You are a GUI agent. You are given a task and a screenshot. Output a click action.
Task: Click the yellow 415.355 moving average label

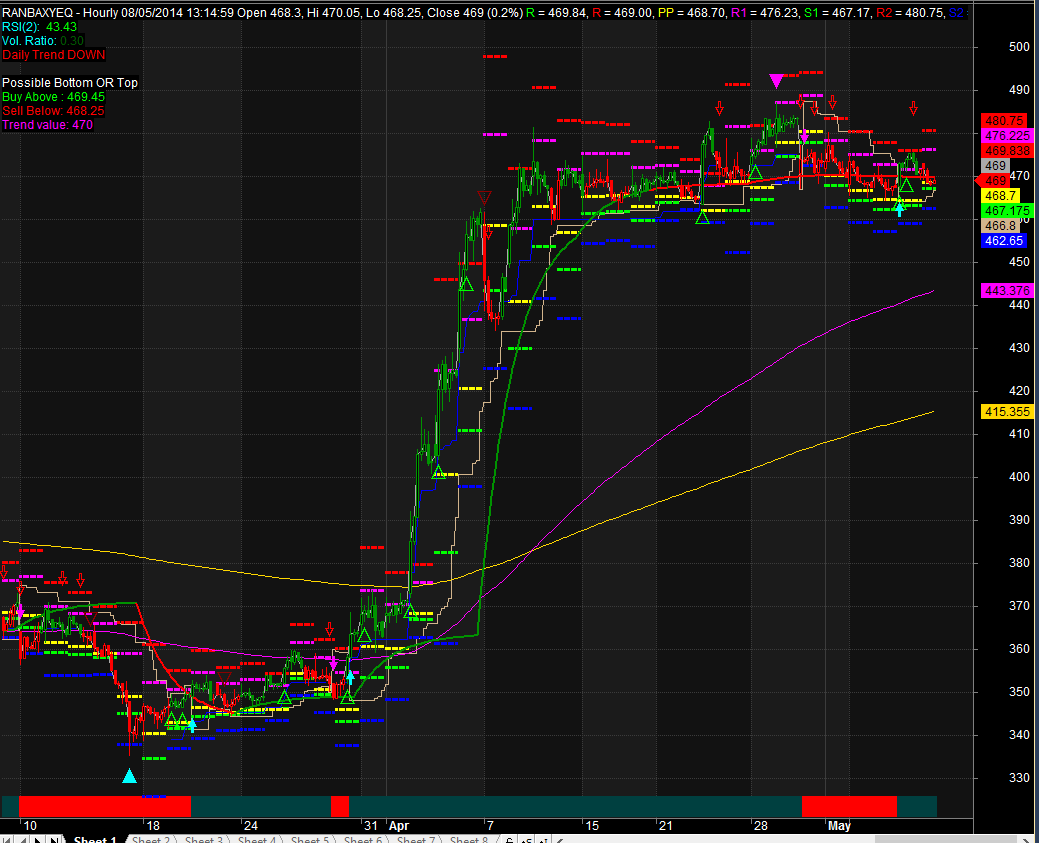[x=1007, y=412]
